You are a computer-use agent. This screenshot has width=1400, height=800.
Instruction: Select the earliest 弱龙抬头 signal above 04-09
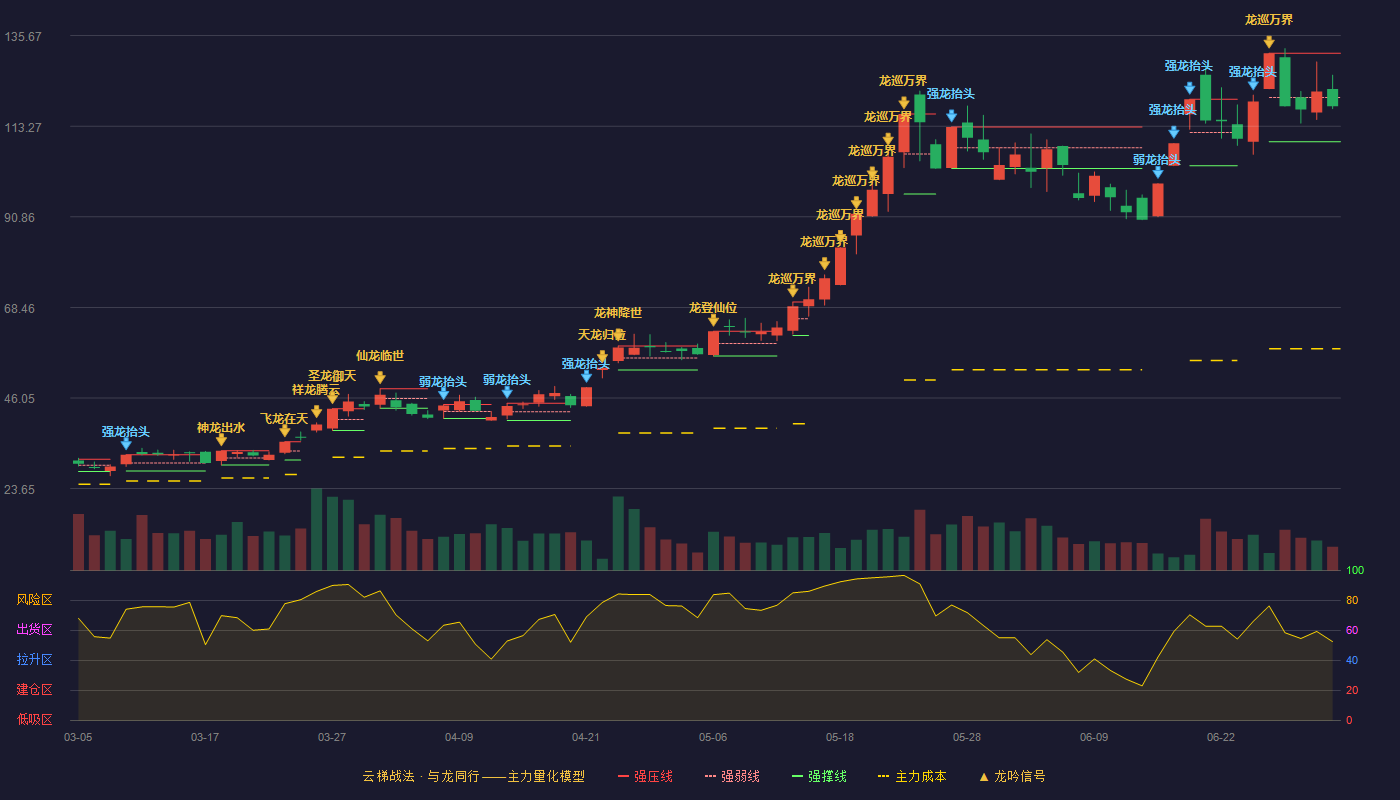coord(443,393)
